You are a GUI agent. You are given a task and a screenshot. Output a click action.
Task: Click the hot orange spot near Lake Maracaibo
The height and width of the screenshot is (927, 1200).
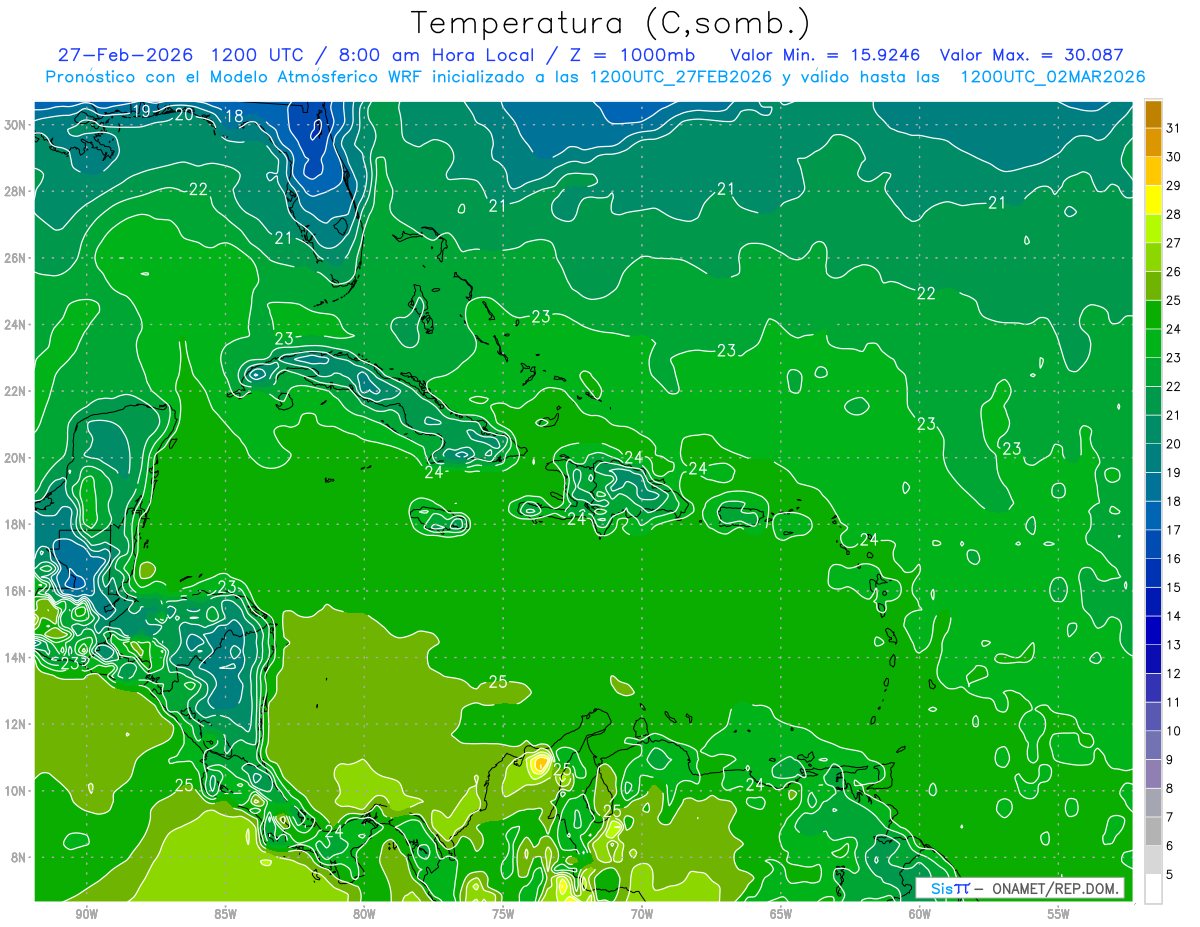click(x=539, y=765)
